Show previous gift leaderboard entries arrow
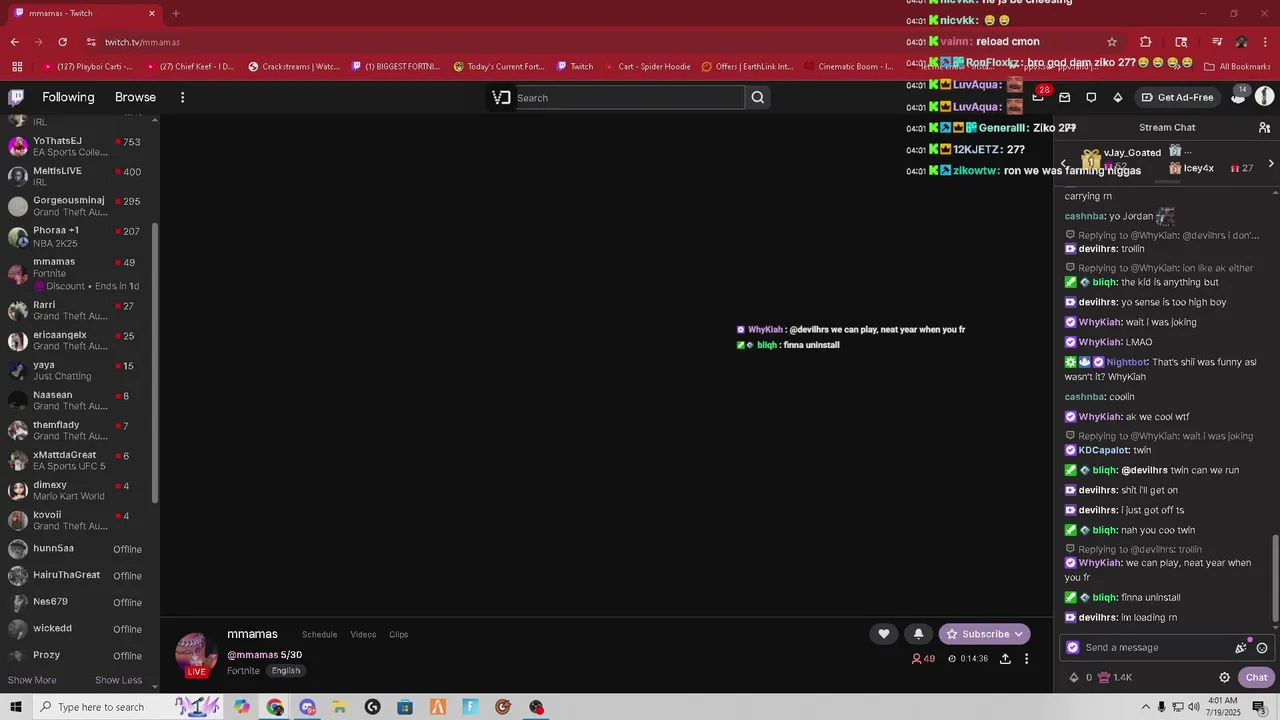This screenshot has height=720, width=1280. pyautogui.click(x=1064, y=163)
